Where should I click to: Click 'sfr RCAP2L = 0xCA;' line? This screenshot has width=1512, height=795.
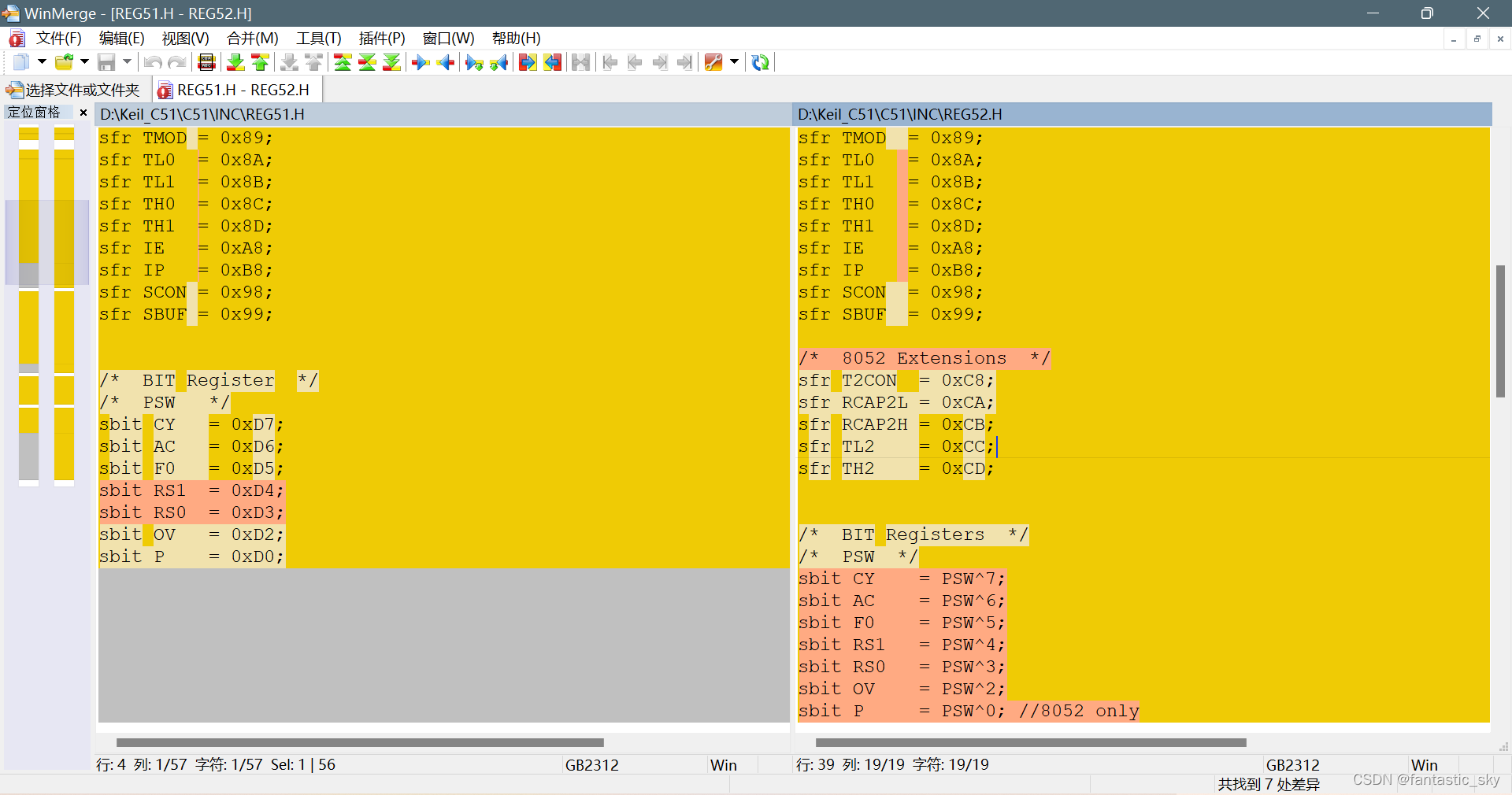point(896,402)
